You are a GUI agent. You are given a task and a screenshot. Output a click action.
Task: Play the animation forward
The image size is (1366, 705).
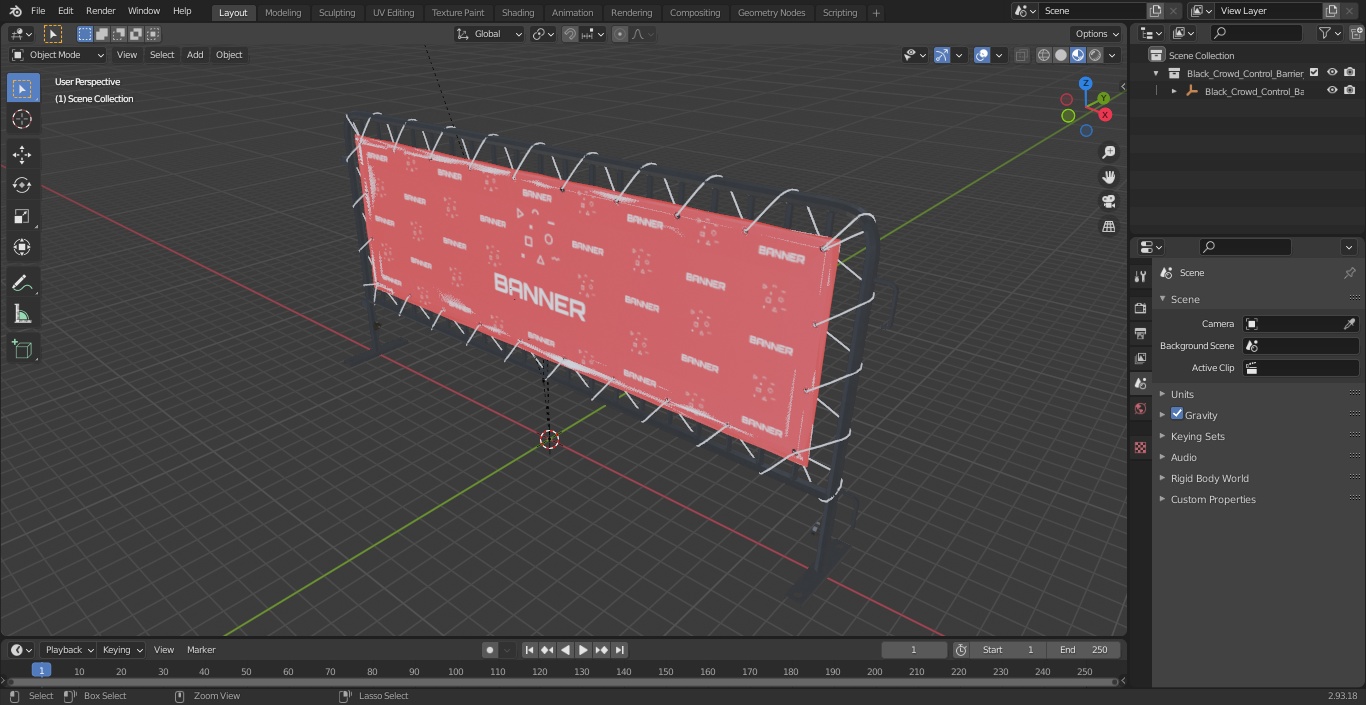(x=583, y=650)
